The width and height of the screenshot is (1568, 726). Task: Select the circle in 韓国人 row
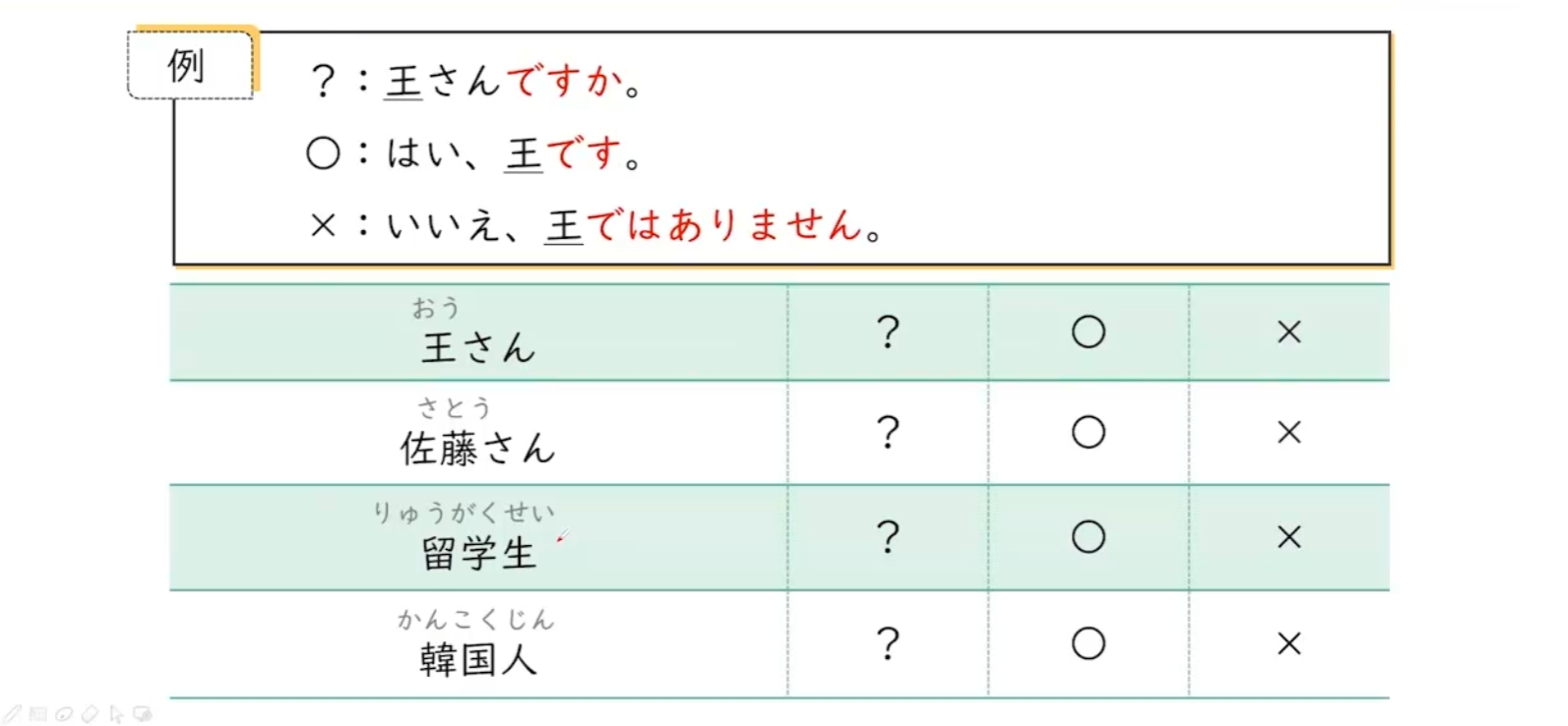1088,644
